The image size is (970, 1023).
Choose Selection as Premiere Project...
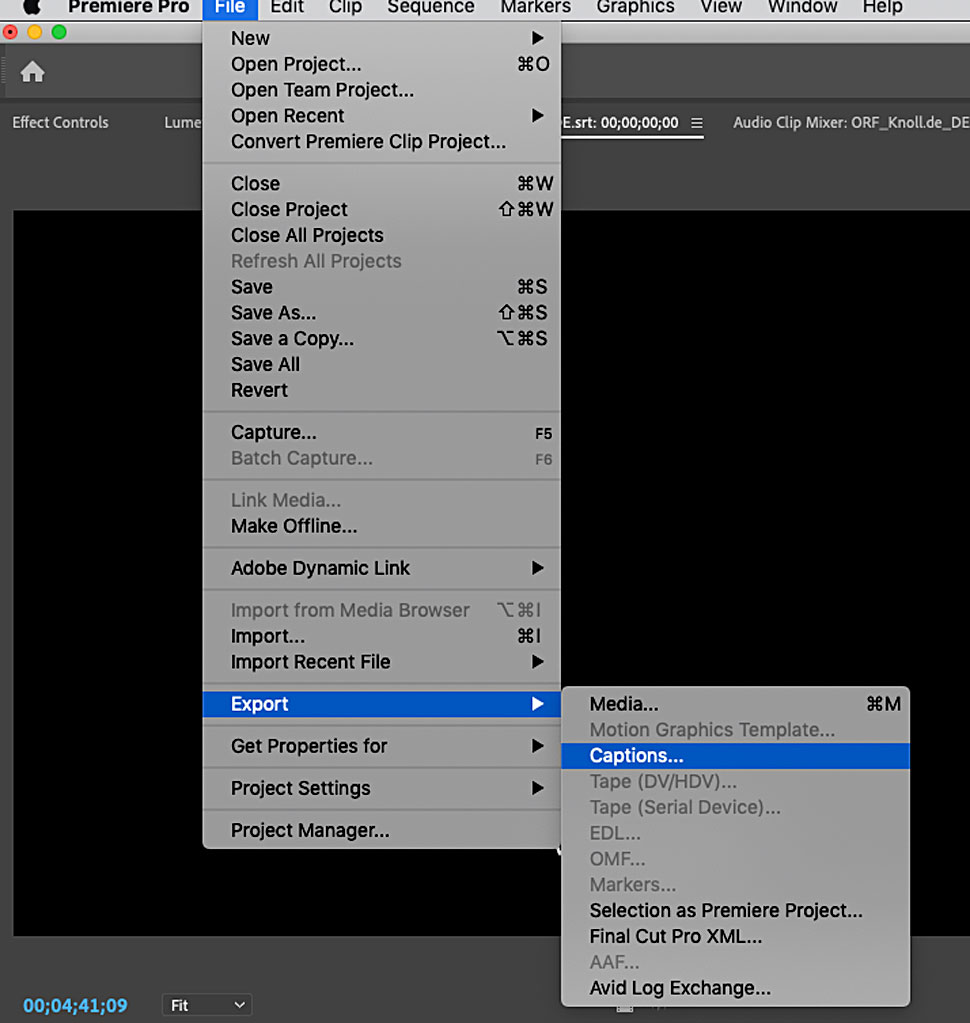pyautogui.click(x=735, y=911)
